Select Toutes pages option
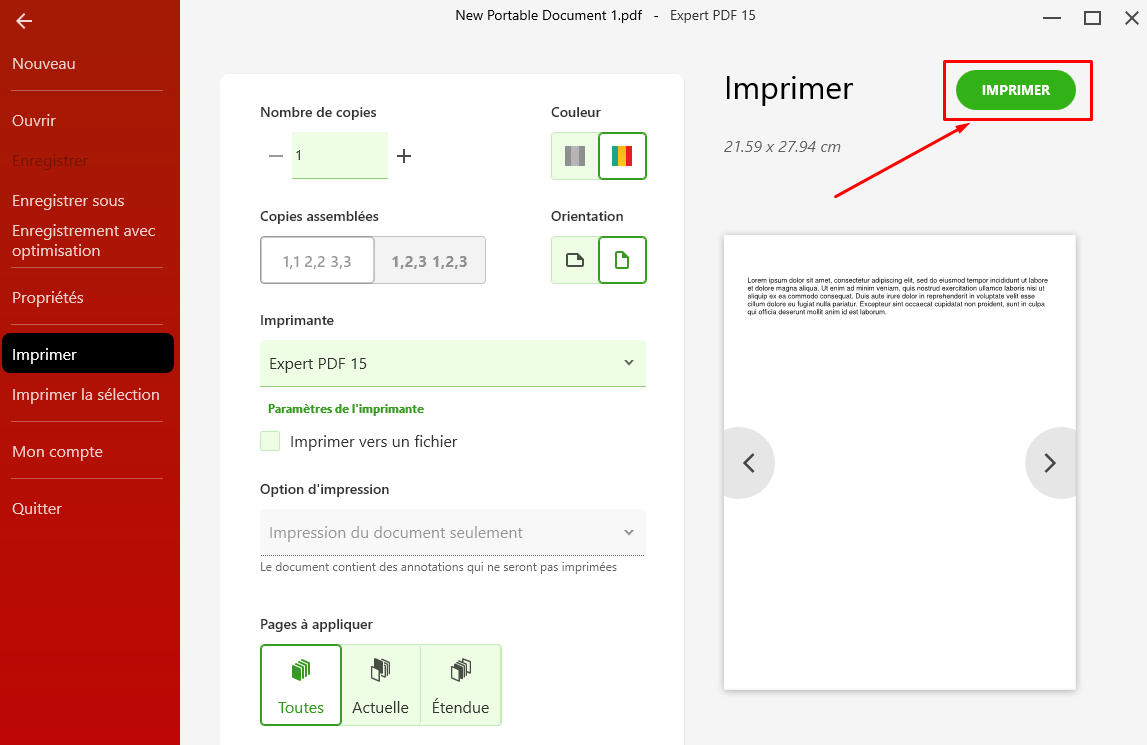Viewport: 1147px width, 745px height. (x=301, y=685)
